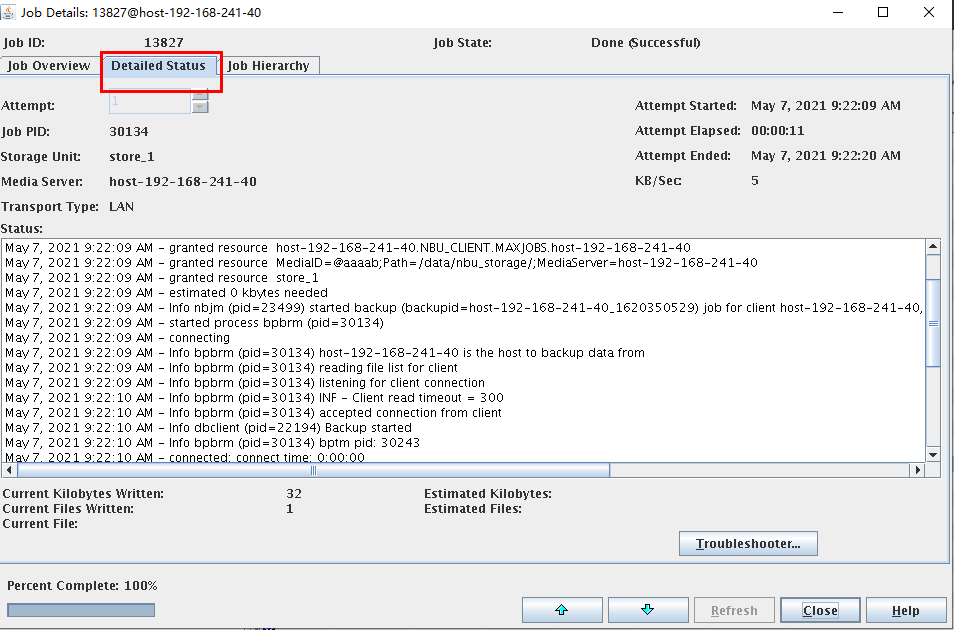Click the Percent Complete: 100% text
954x630 pixels.
click(82, 586)
